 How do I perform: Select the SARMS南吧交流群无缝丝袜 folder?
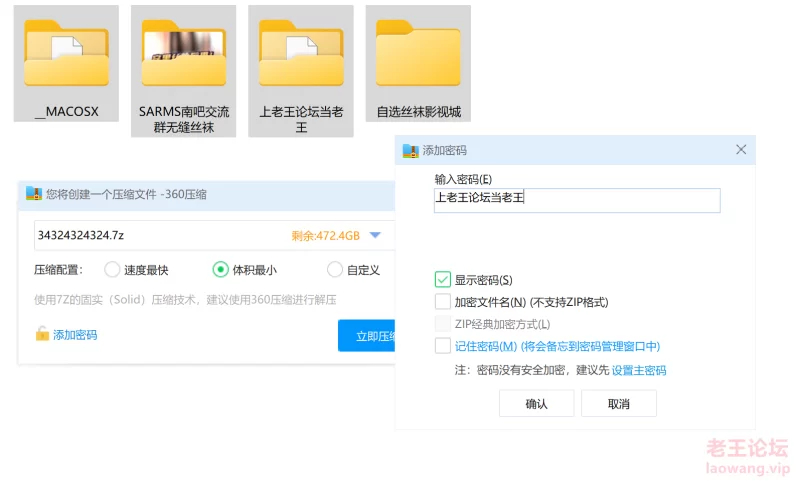(x=184, y=71)
